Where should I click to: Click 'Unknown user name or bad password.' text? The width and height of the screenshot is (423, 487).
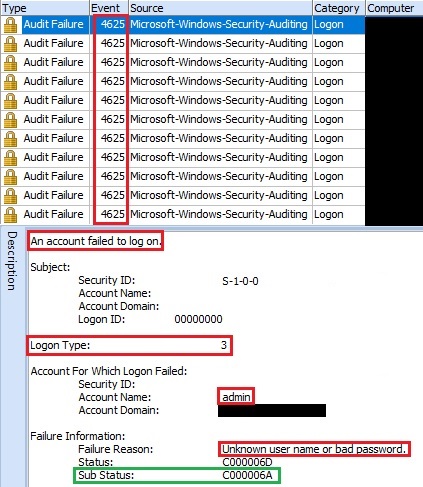pyautogui.click(x=314, y=449)
